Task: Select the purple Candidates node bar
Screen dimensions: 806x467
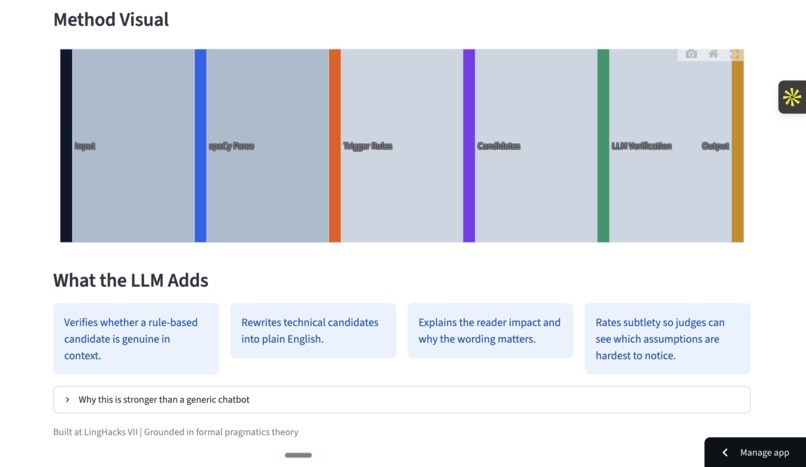Action: pos(469,146)
